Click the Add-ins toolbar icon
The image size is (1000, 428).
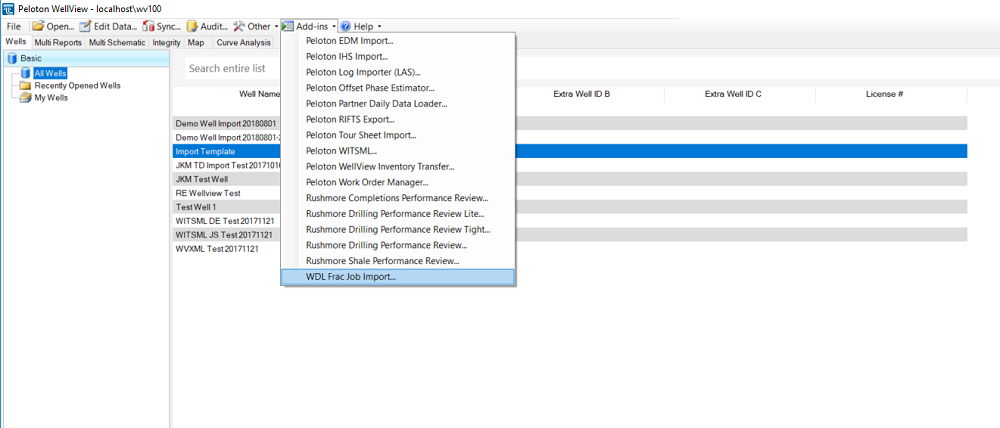[288, 26]
